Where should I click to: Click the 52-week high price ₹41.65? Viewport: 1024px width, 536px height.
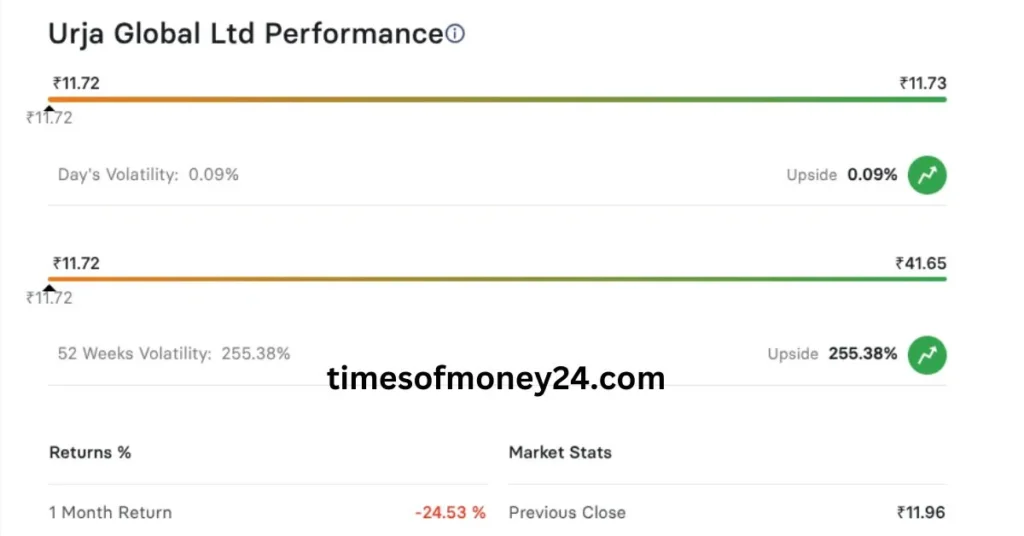pyautogui.click(x=921, y=263)
